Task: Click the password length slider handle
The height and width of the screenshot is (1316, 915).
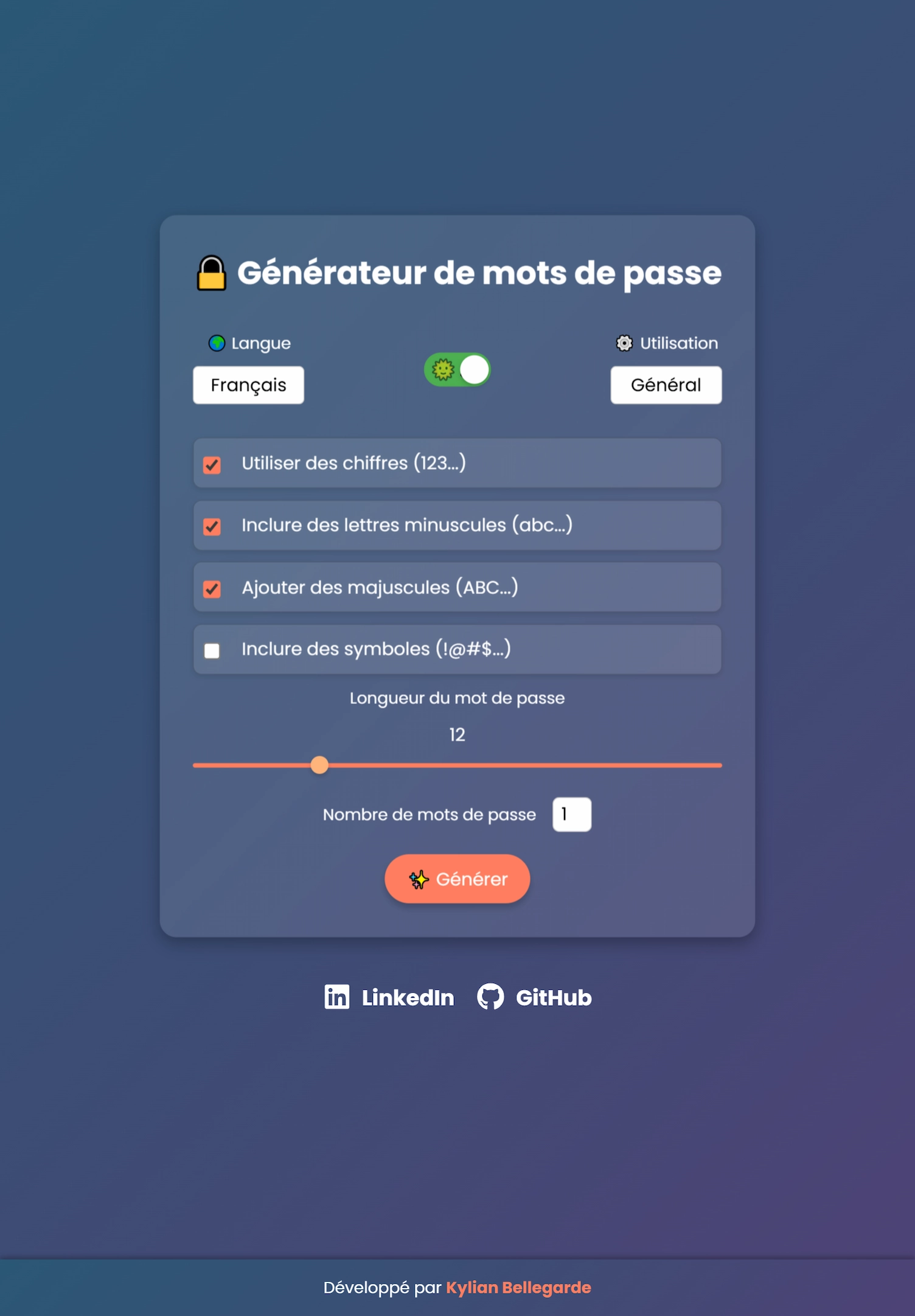Action: pyautogui.click(x=319, y=765)
